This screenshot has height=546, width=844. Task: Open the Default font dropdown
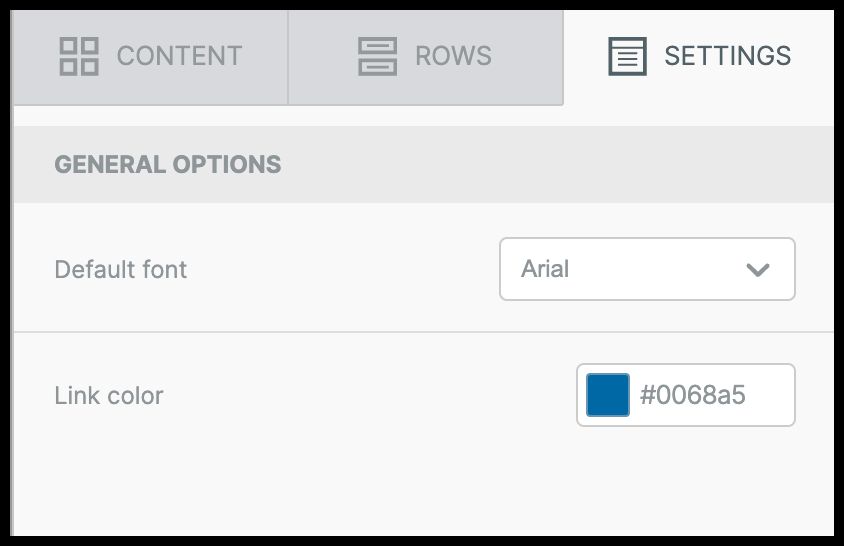pos(646,269)
